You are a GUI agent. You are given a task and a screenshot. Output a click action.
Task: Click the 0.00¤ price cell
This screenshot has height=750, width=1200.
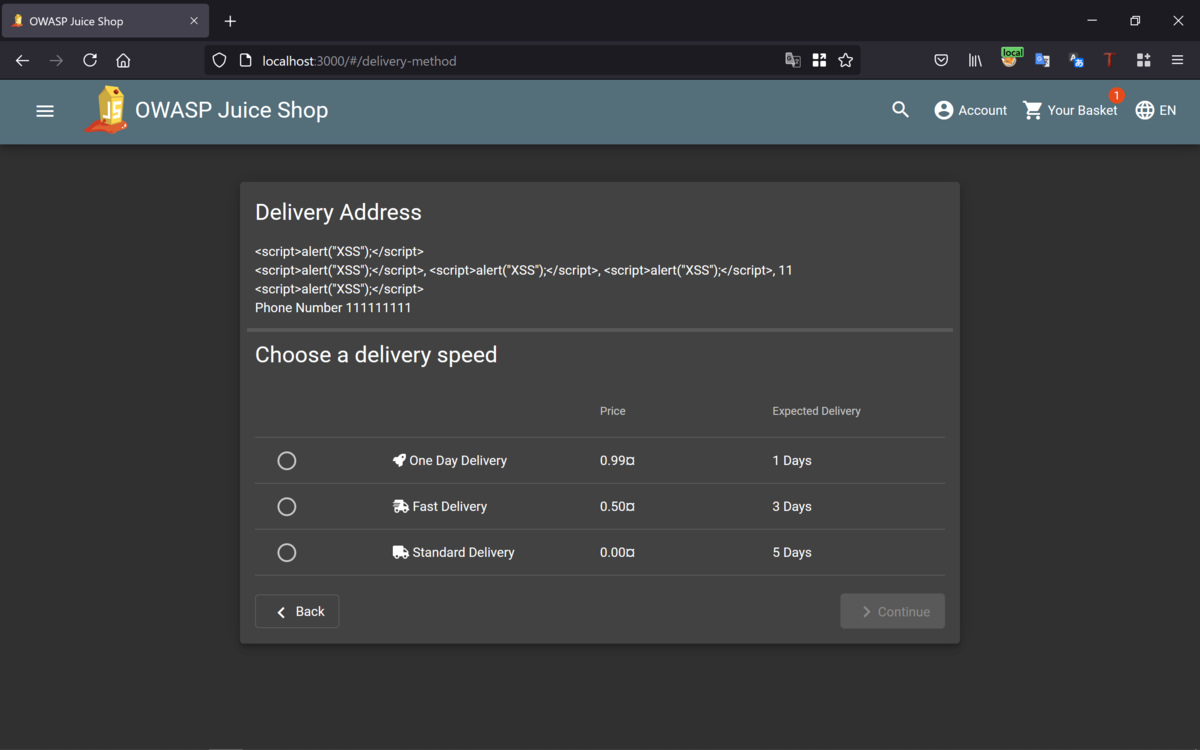point(617,553)
